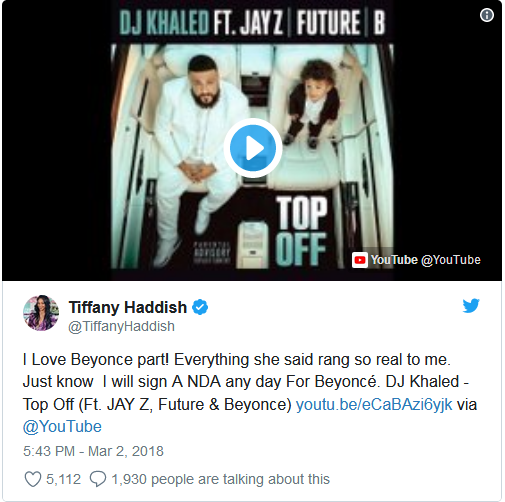
Task: Click the DJ Khaled title text in the cover
Action: [x=163, y=23]
